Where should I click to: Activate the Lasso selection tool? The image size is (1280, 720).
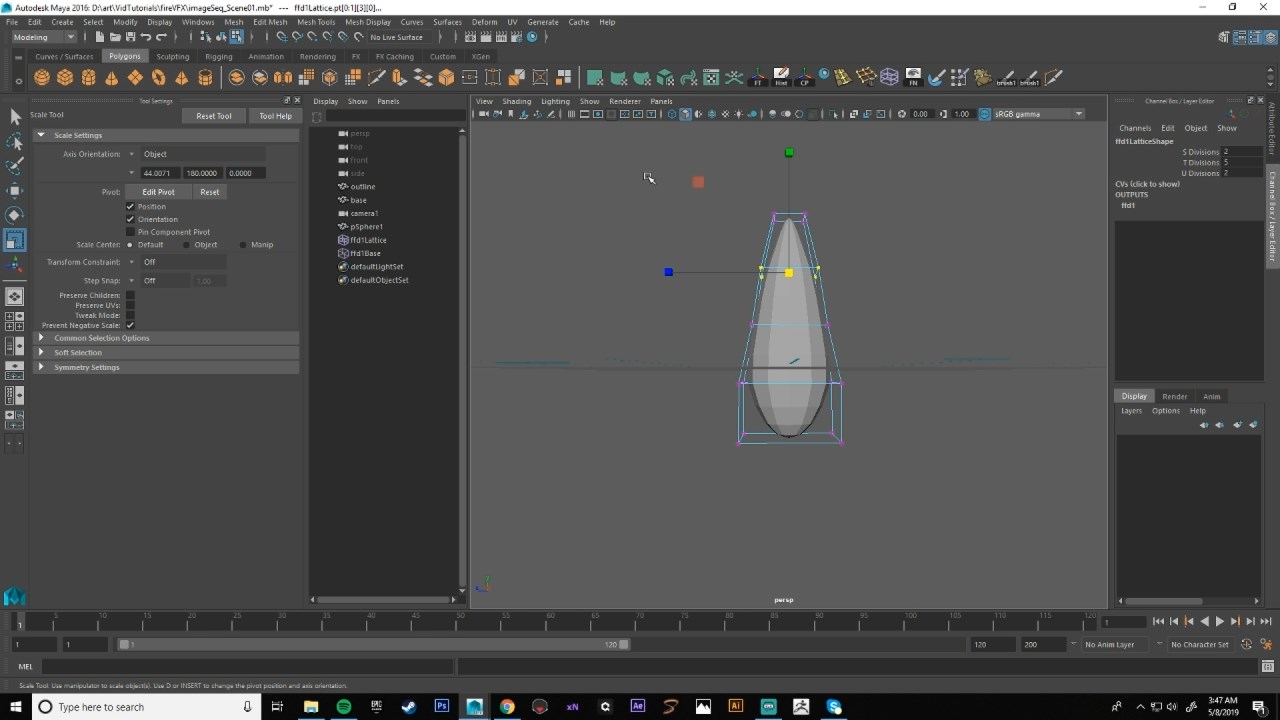[15, 142]
